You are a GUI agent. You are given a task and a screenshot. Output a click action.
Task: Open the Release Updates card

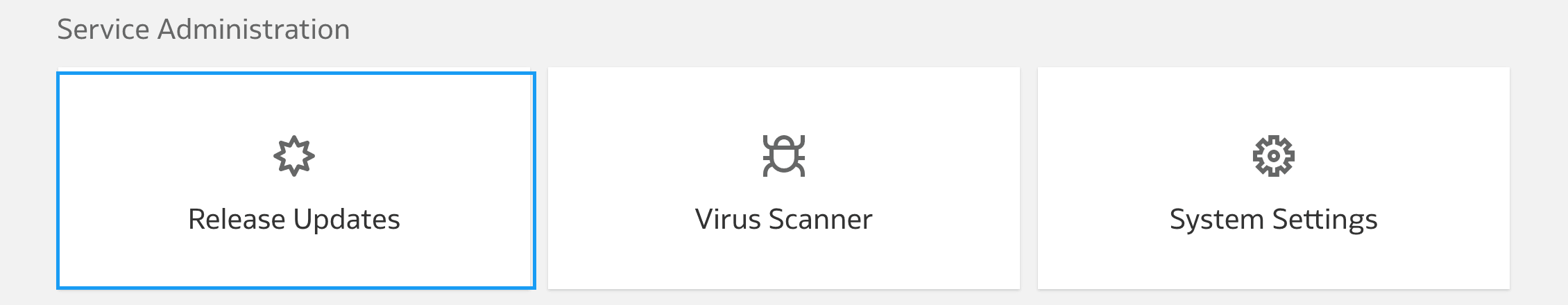(296, 180)
